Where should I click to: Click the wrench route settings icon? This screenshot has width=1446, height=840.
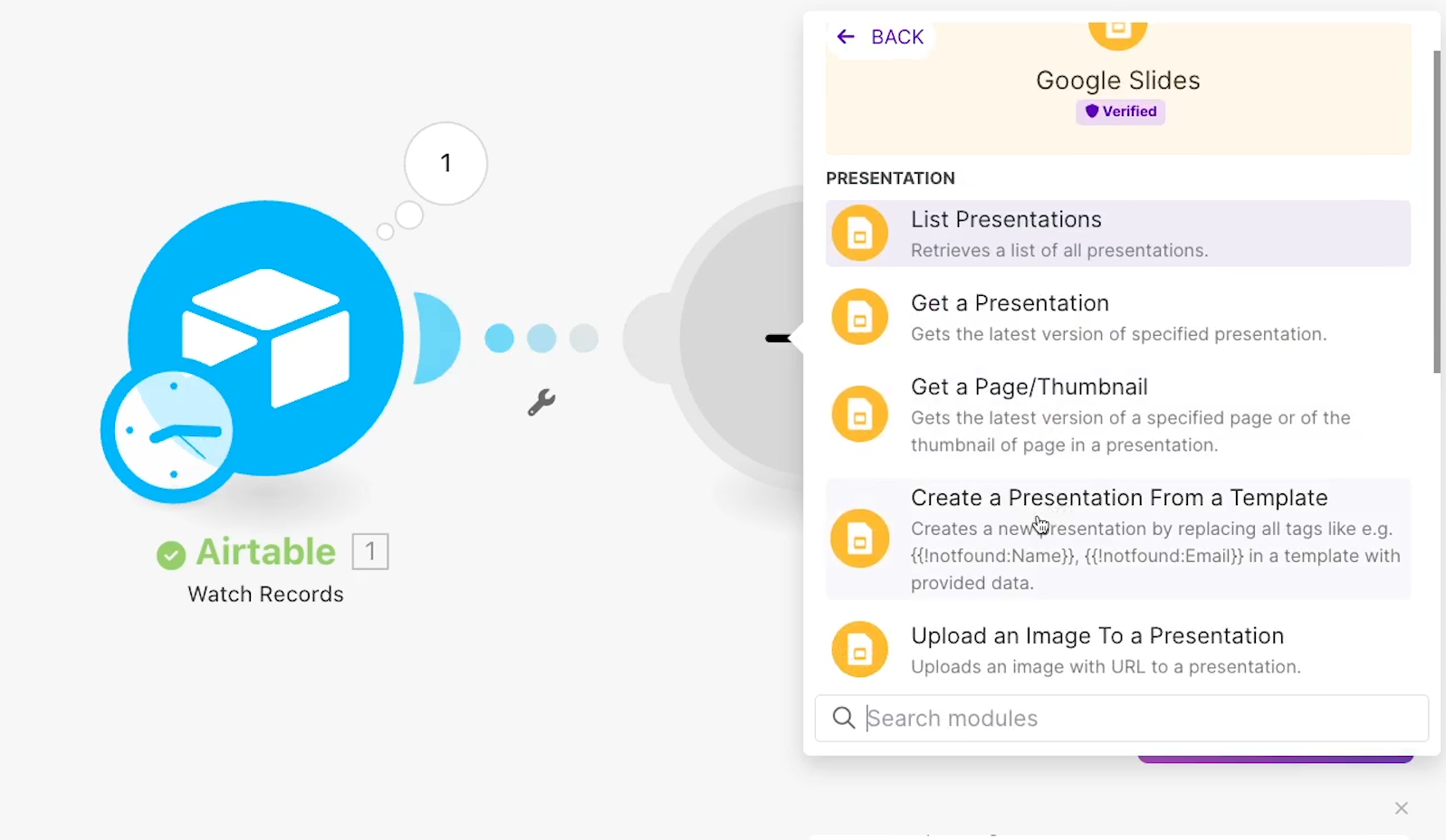541,402
